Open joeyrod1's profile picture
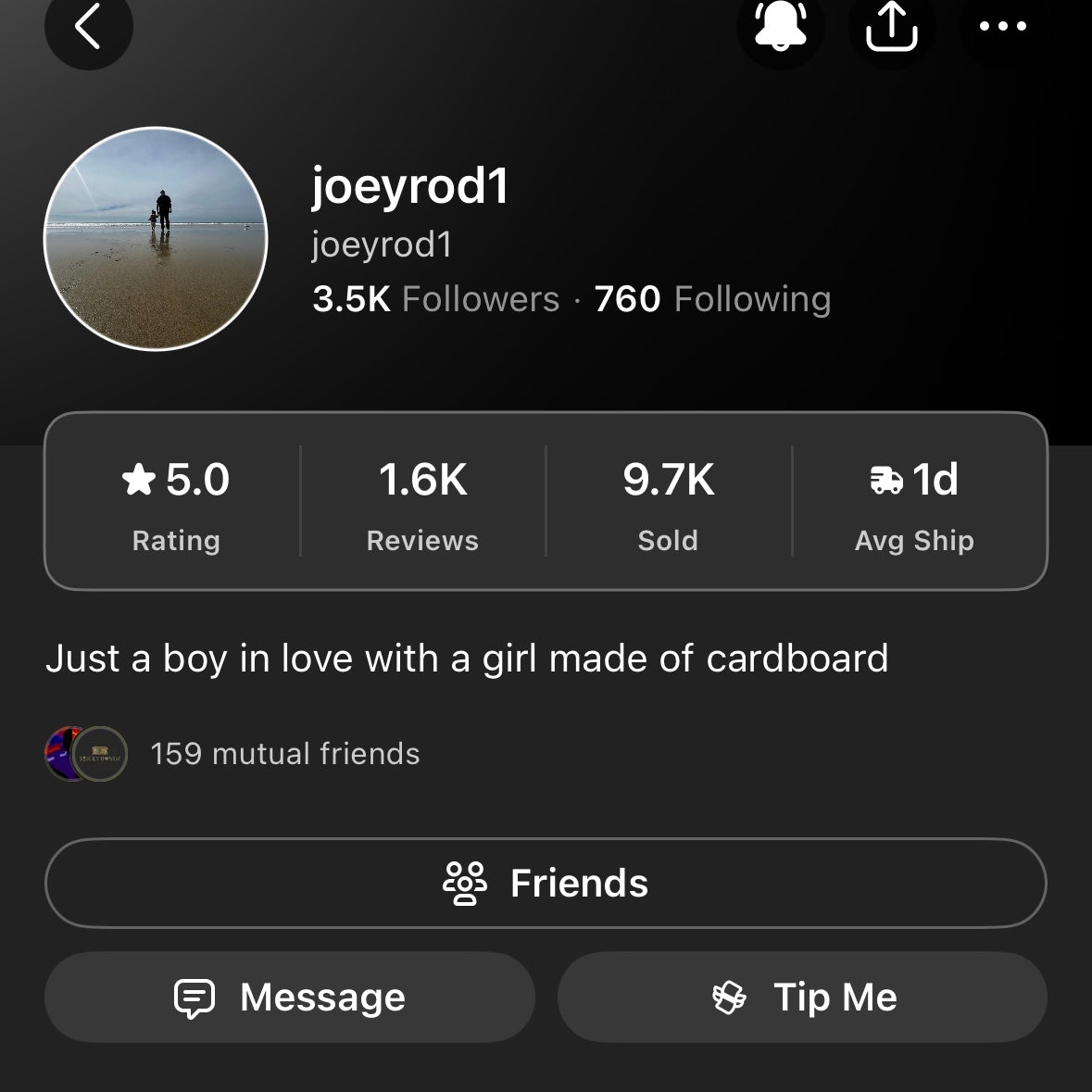Image resolution: width=1092 pixels, height=1092 pixels. pyautogui.click(x=156, y=239)
